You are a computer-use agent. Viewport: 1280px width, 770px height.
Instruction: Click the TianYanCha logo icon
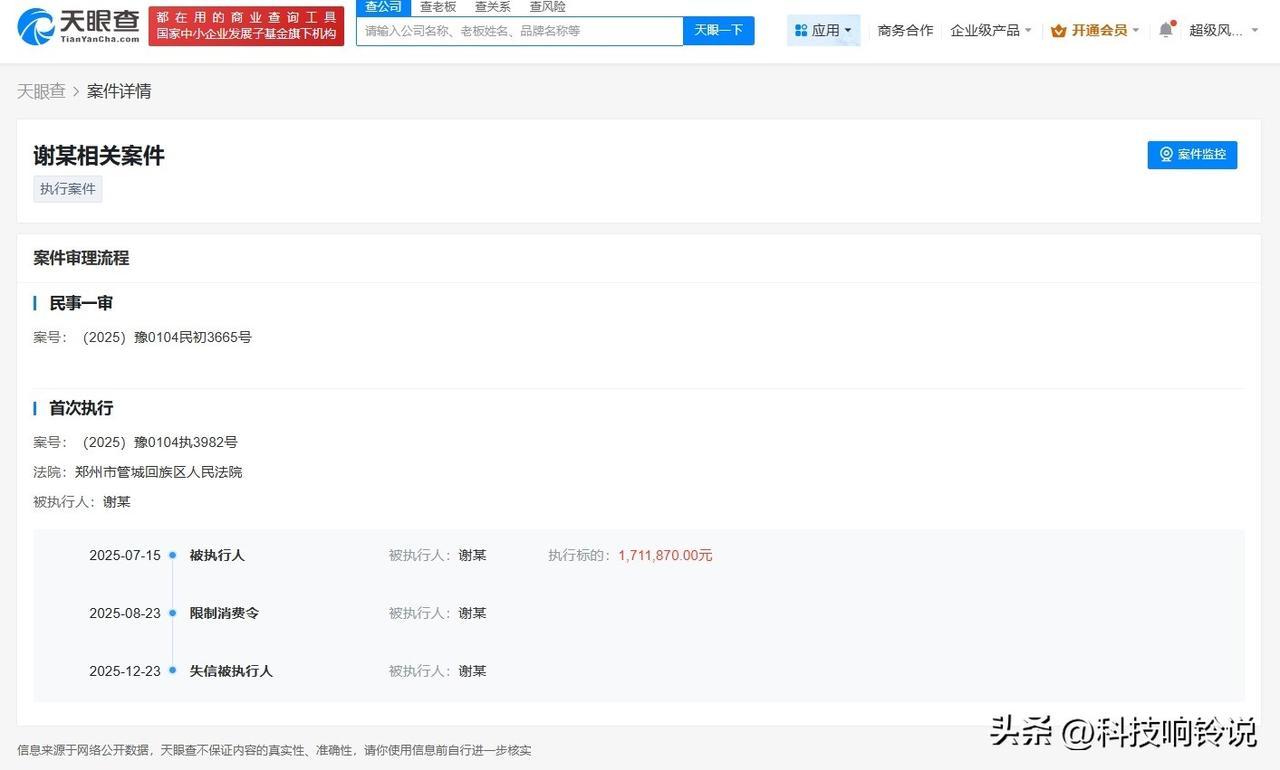point(35,29)
